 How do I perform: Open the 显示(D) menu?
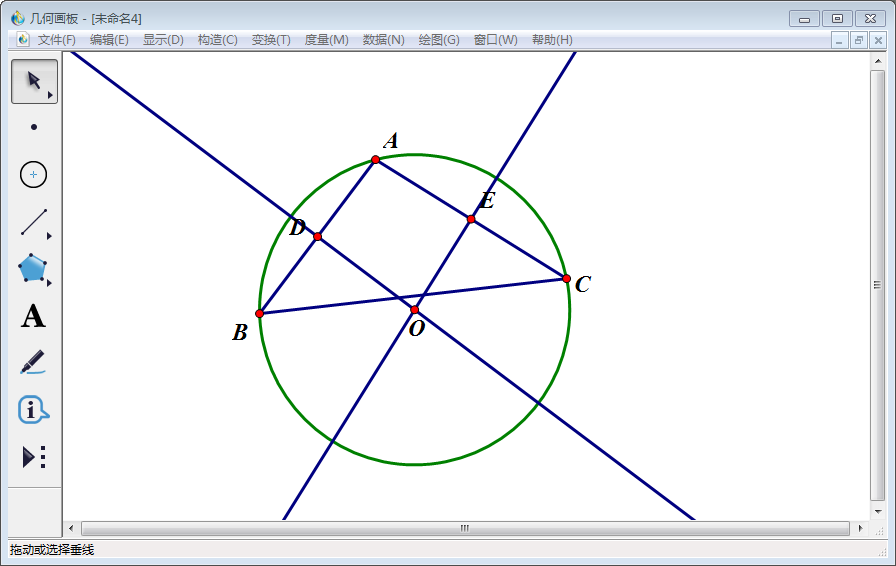[163, 40]
